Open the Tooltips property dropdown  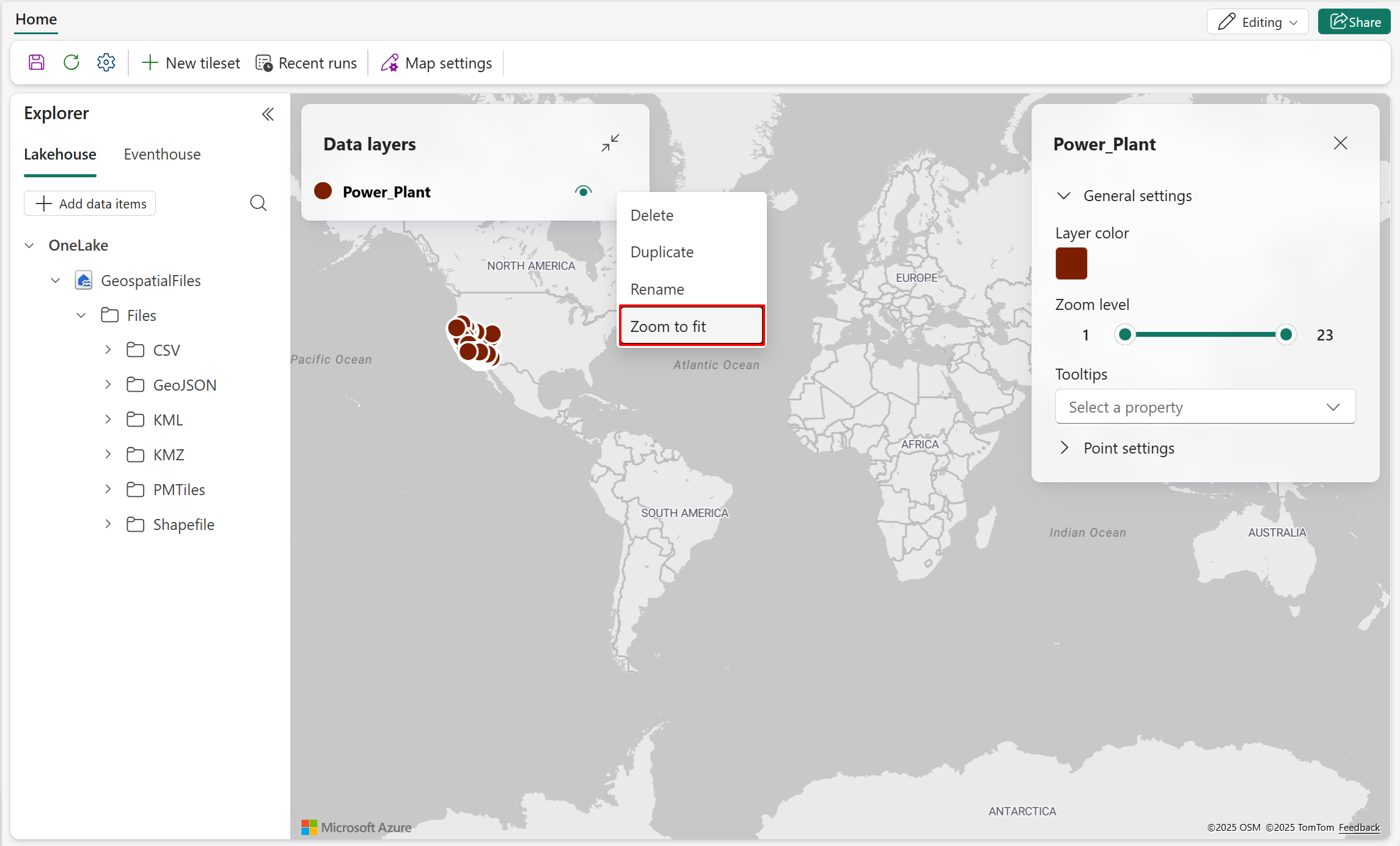1205,407
